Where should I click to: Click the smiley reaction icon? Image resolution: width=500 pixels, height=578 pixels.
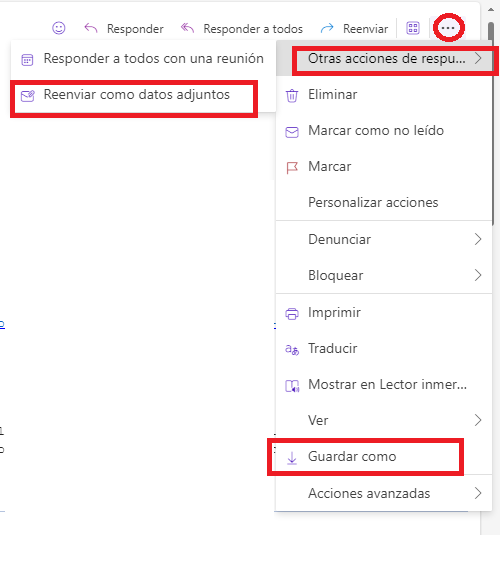point(59,28)
